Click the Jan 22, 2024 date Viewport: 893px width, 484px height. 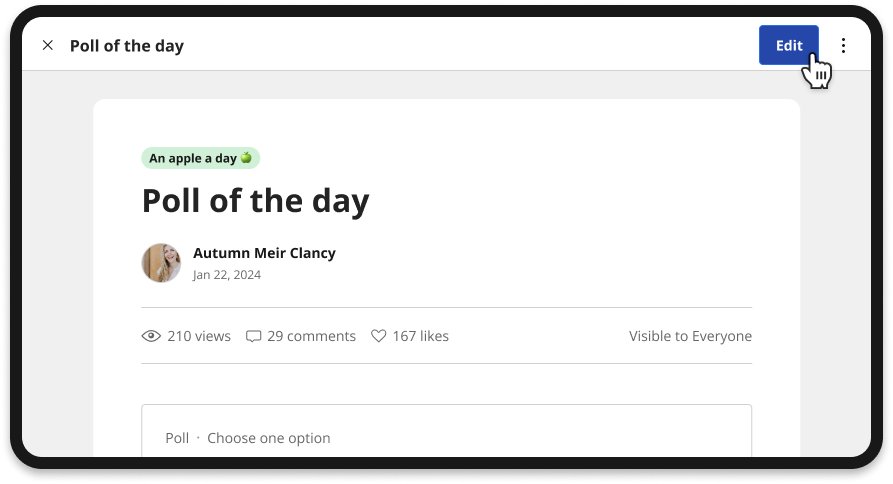pyautogui.click(x=227, y=274)
